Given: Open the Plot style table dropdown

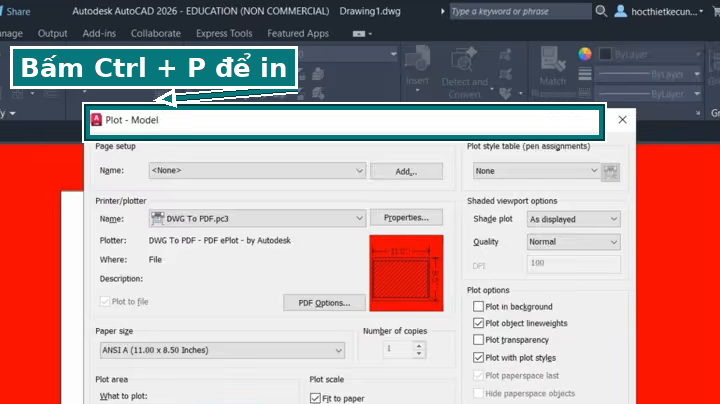Looking at the screenshot, I should 536,171.
